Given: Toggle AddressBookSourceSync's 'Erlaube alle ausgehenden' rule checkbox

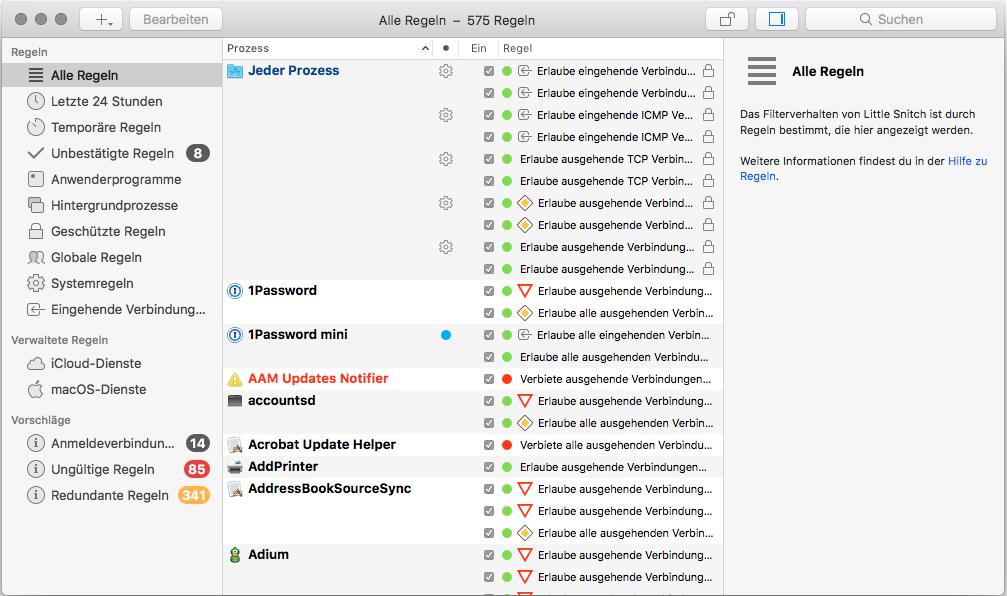Looking at the screenshot, I should (x=489, y=533).
